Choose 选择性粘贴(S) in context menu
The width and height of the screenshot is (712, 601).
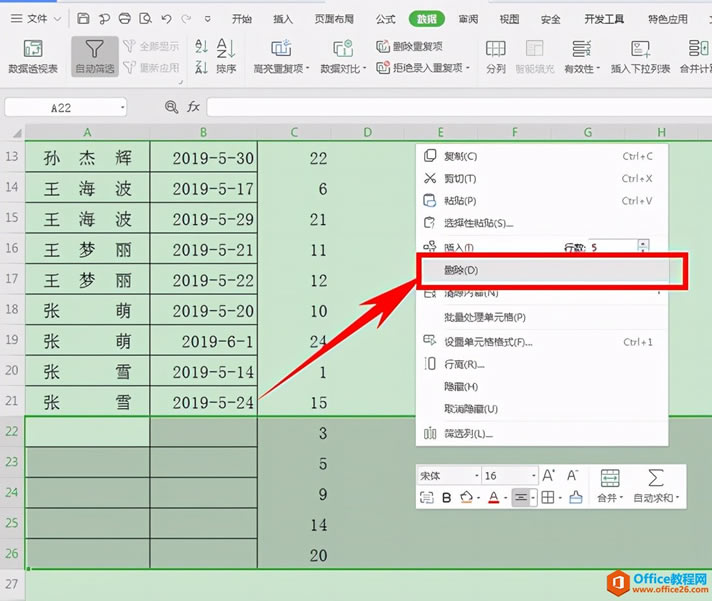(542, 223)
